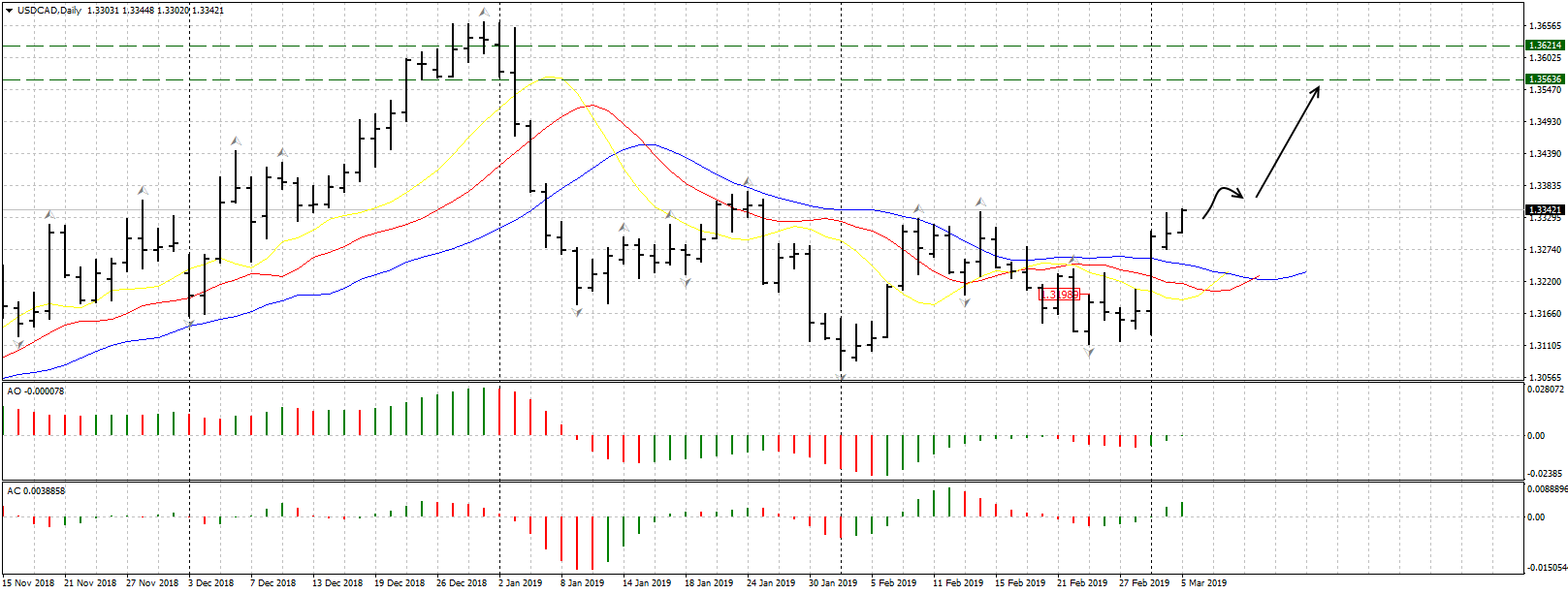Select the green 1.36214 price level tag
The height and width of the screenshot is (594, 1568).
1545,46
